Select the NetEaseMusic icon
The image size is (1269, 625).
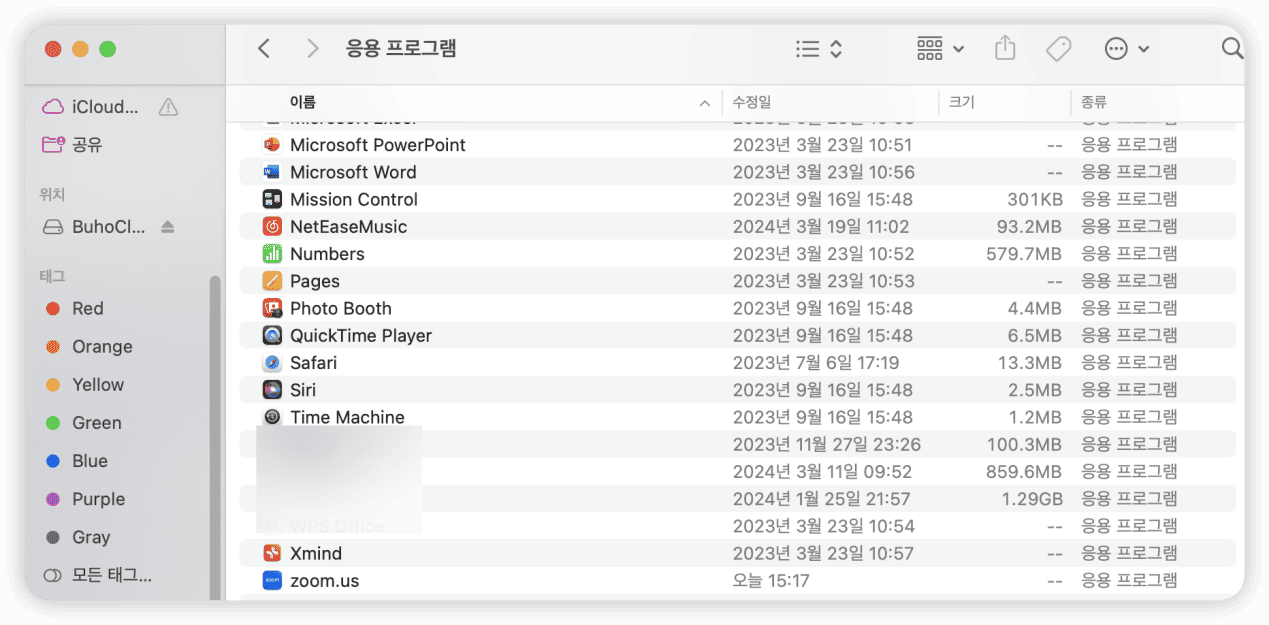(272, 227)
